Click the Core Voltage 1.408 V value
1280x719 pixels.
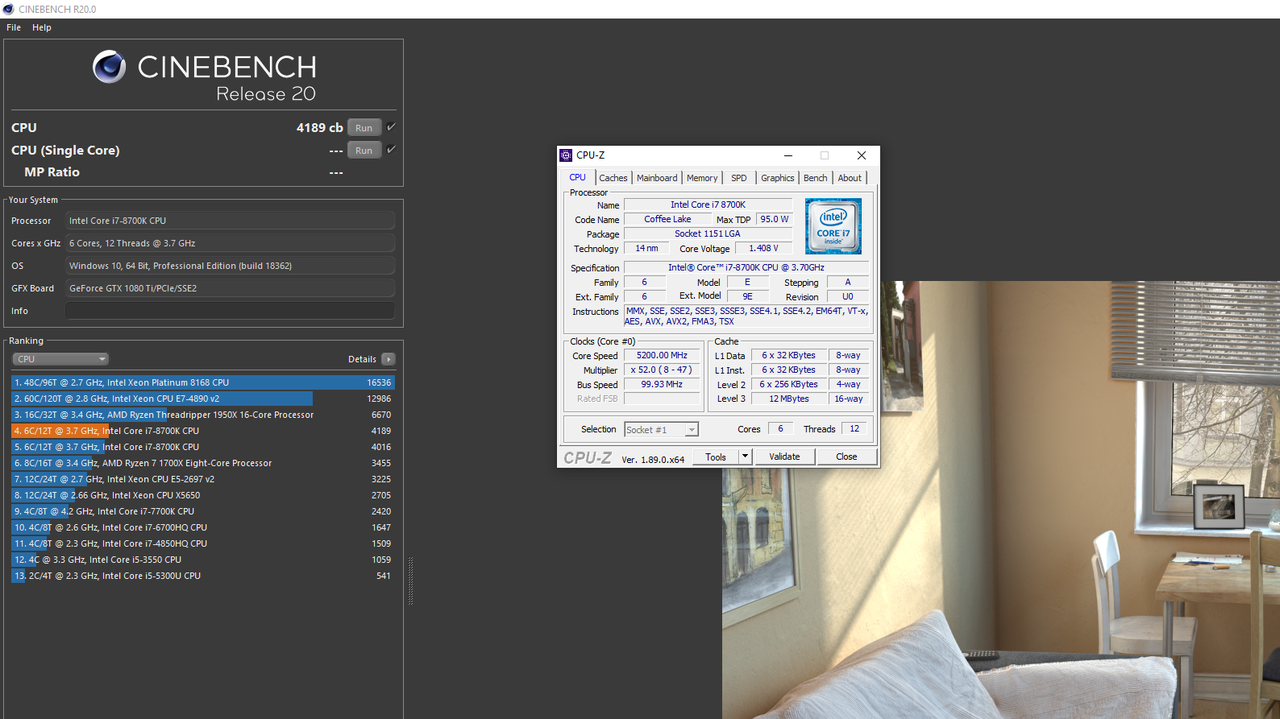pos(763,248)
